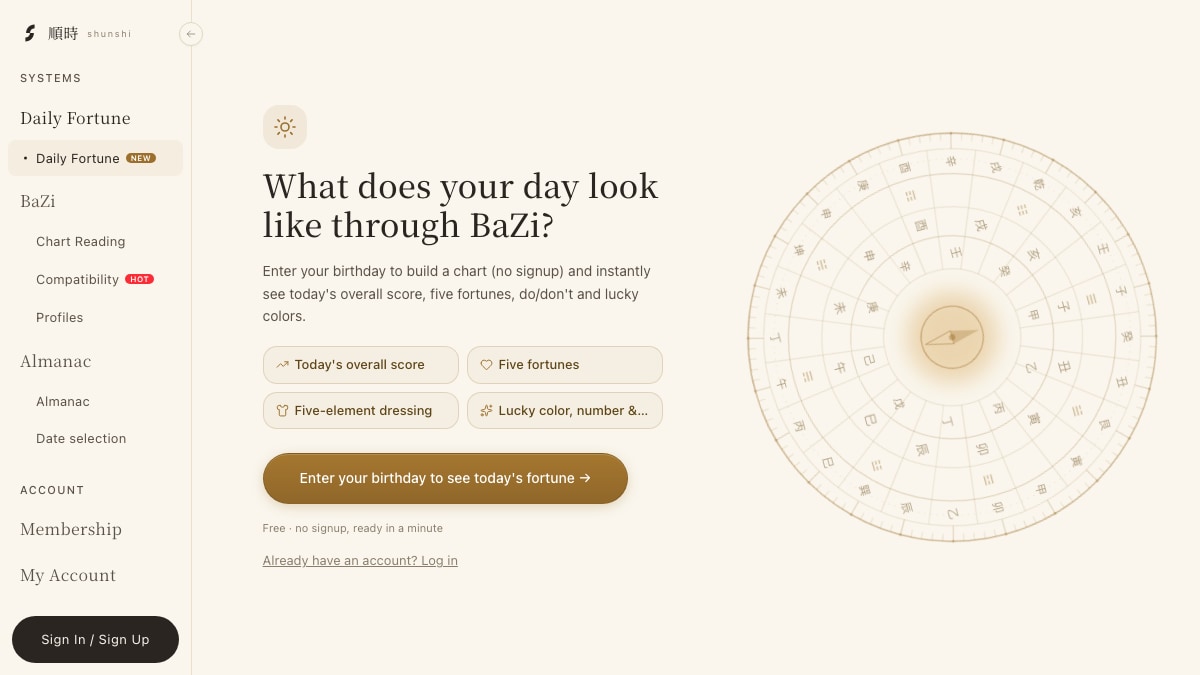Viewport: 1200px width, 675px height.
Task: Click the trending arrow icon on overall score chip
Action: pos(283,365)
